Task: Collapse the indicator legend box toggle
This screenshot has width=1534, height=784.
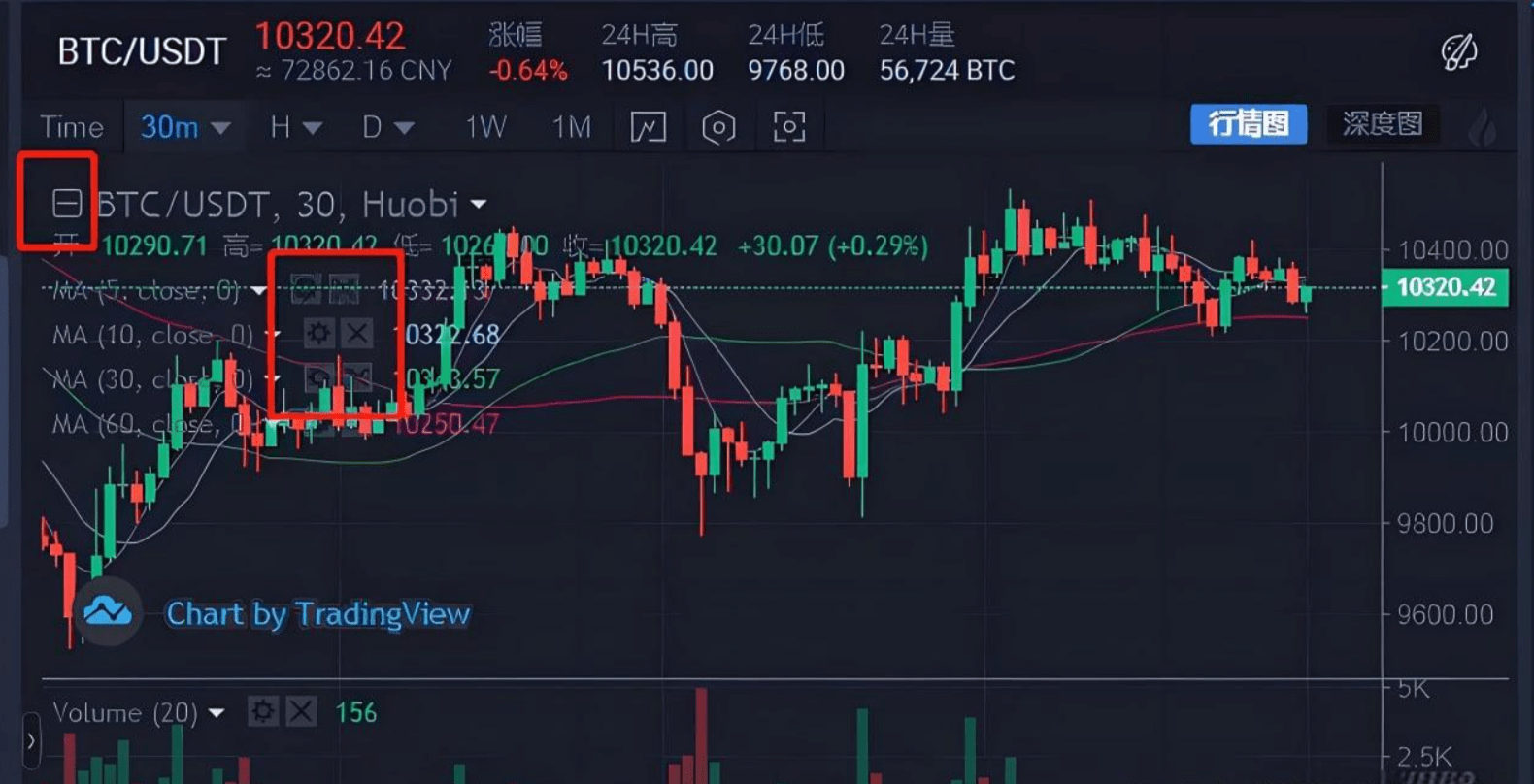Action: (67, 204)
